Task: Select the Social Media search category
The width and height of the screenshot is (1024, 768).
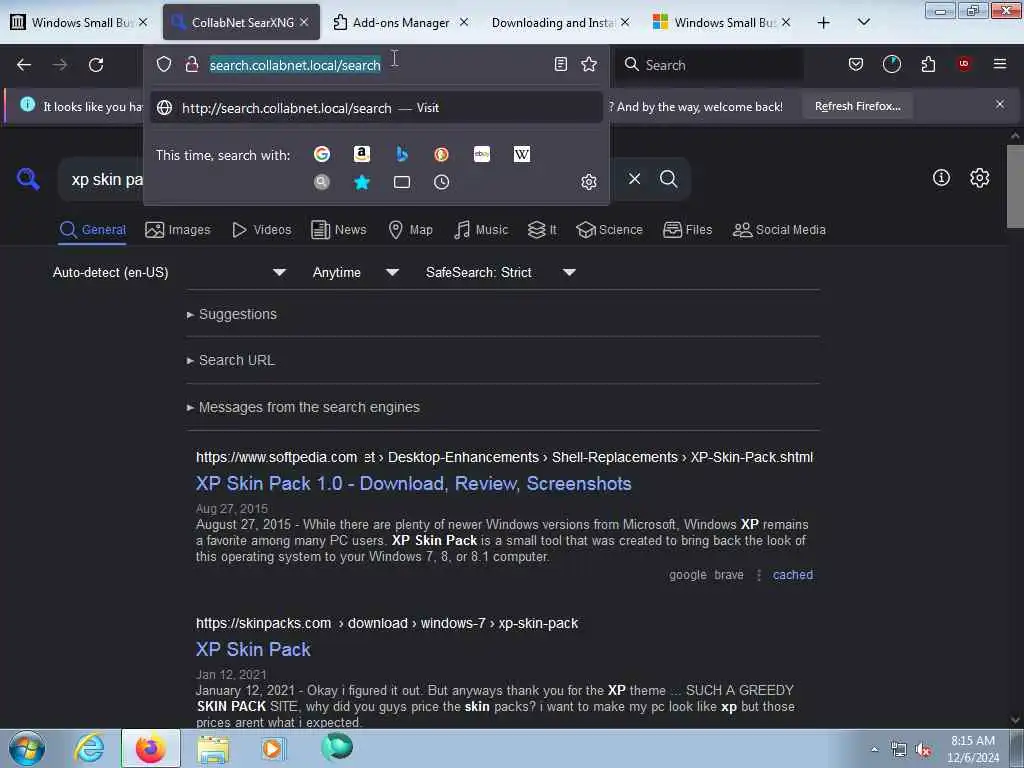Action: pyautogui.click(x=779, y=230)
